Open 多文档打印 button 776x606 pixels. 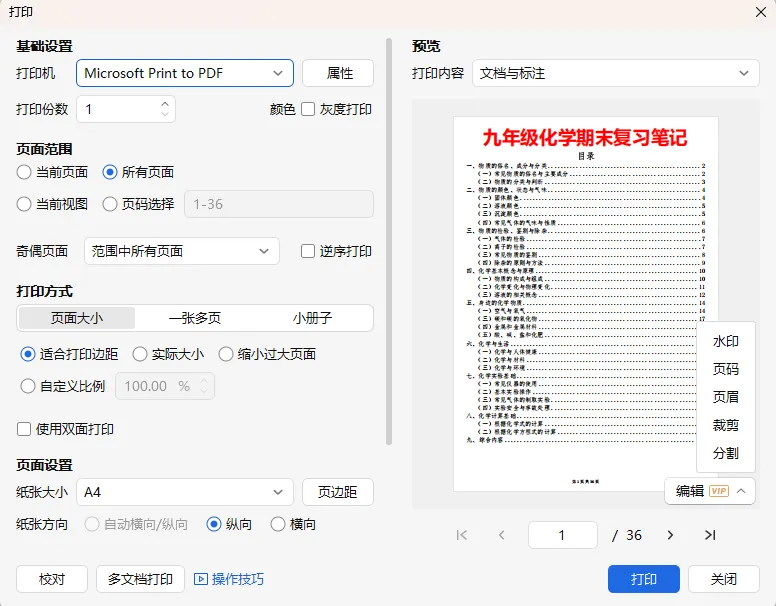coord(140,579)
